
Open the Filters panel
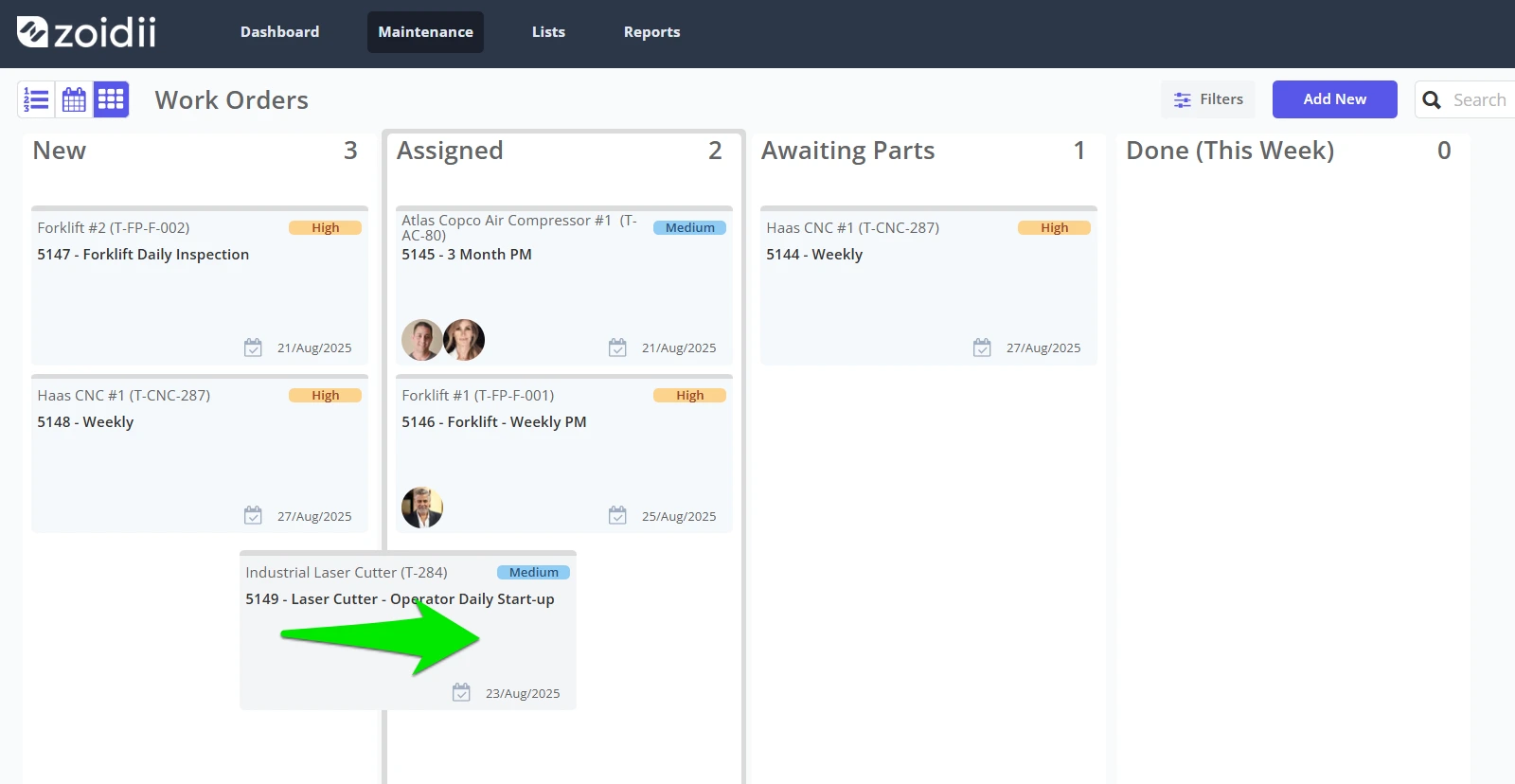1208,99
